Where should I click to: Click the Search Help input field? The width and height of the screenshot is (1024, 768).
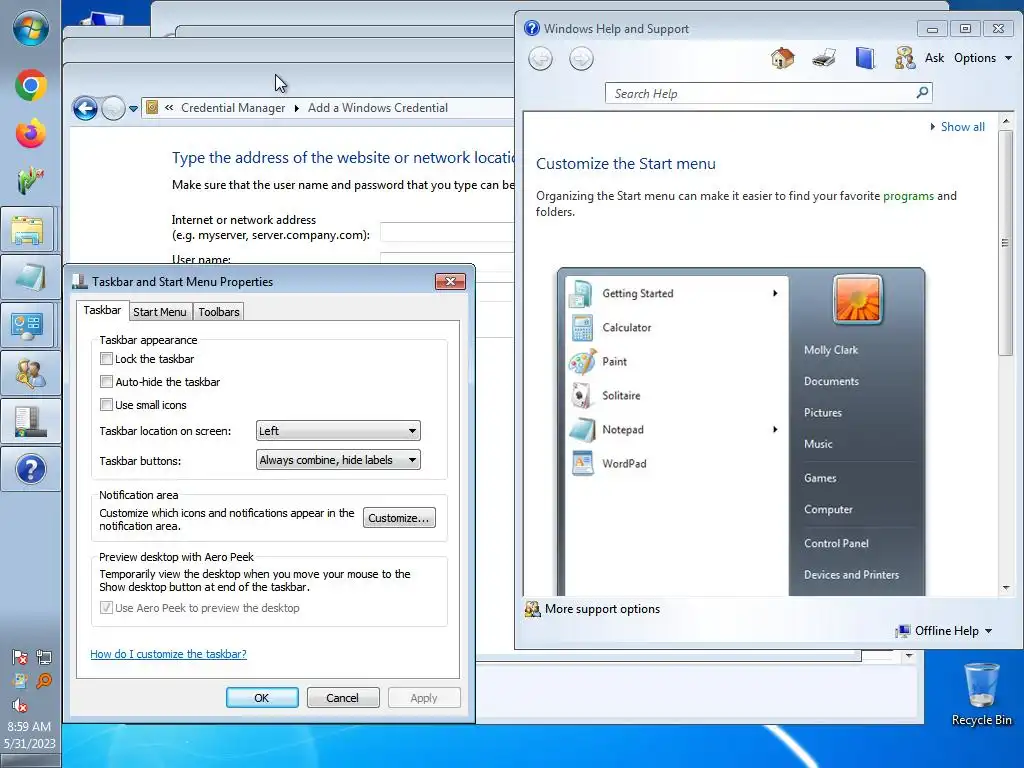point(761,93)
